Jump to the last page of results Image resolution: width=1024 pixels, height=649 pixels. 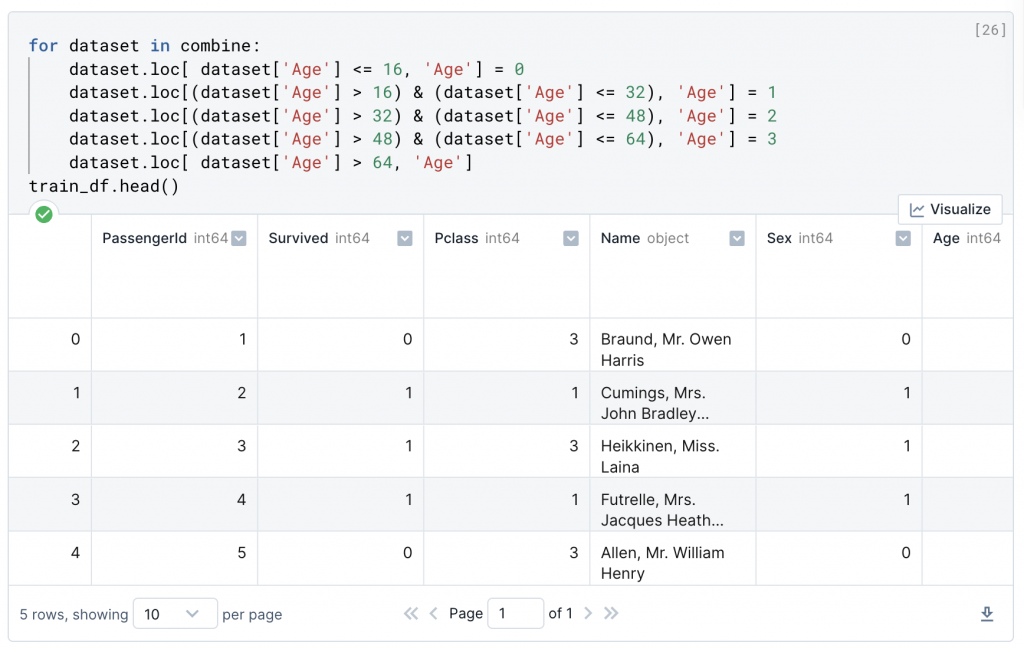[x=611, y=613]
